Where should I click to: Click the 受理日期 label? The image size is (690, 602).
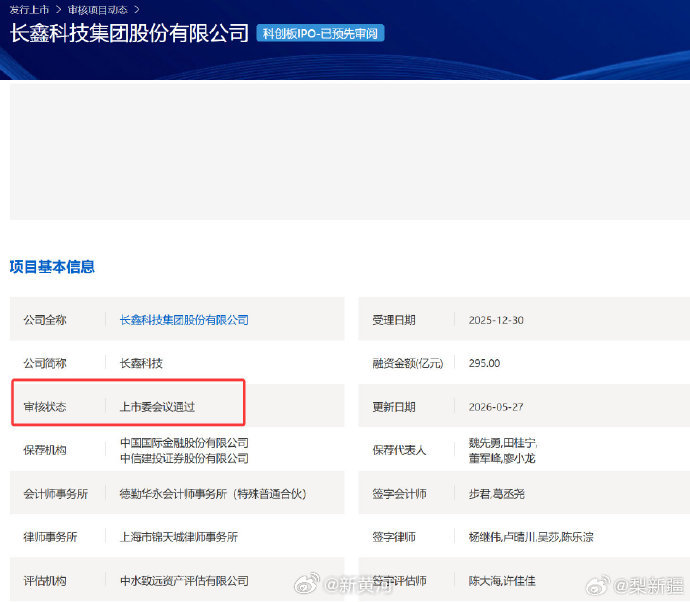394,320
